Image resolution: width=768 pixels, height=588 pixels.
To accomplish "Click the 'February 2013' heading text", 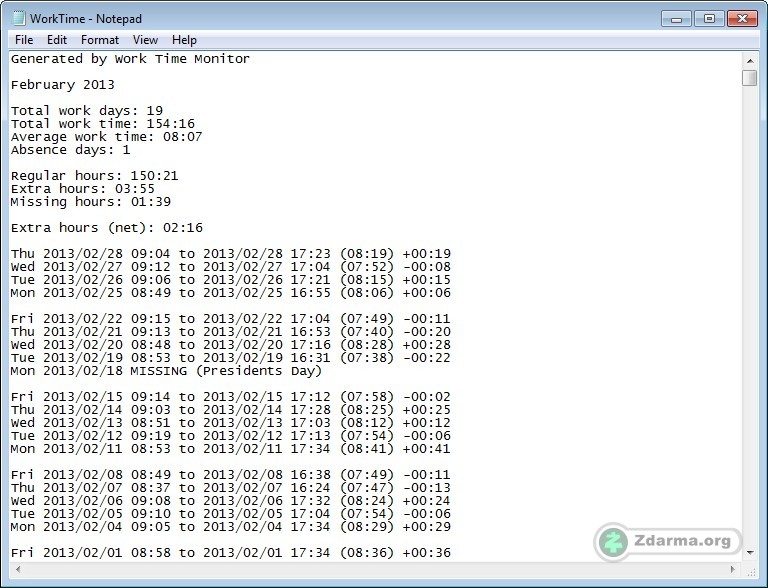I will (63, 85).
